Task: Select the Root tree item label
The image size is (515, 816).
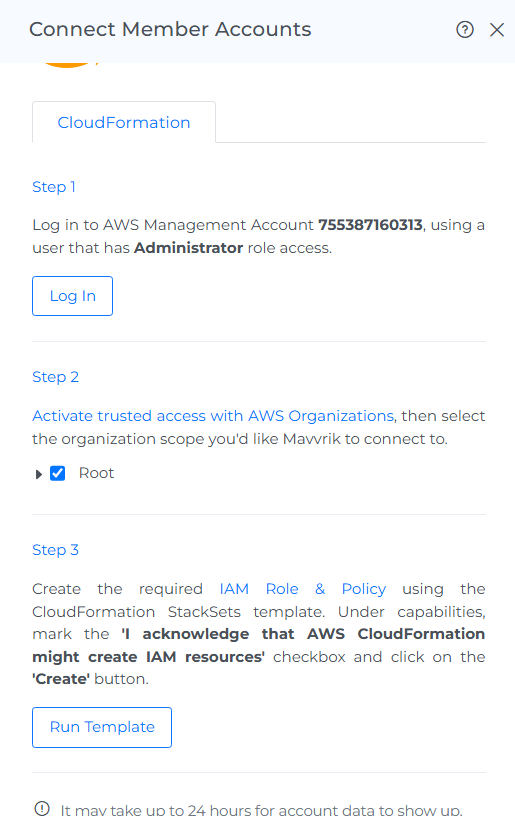Action: [96, 473]
